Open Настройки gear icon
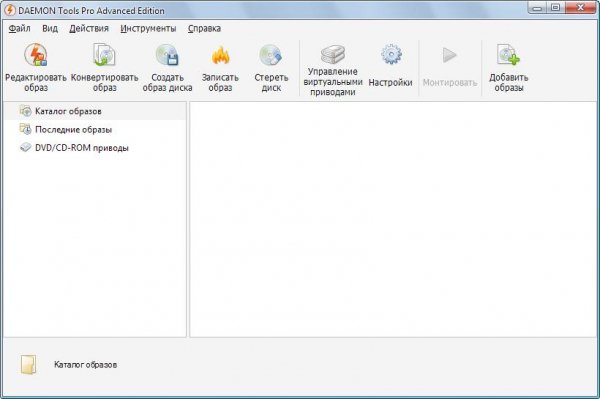This screenshot has height=399, width=600. click(391, 54)
